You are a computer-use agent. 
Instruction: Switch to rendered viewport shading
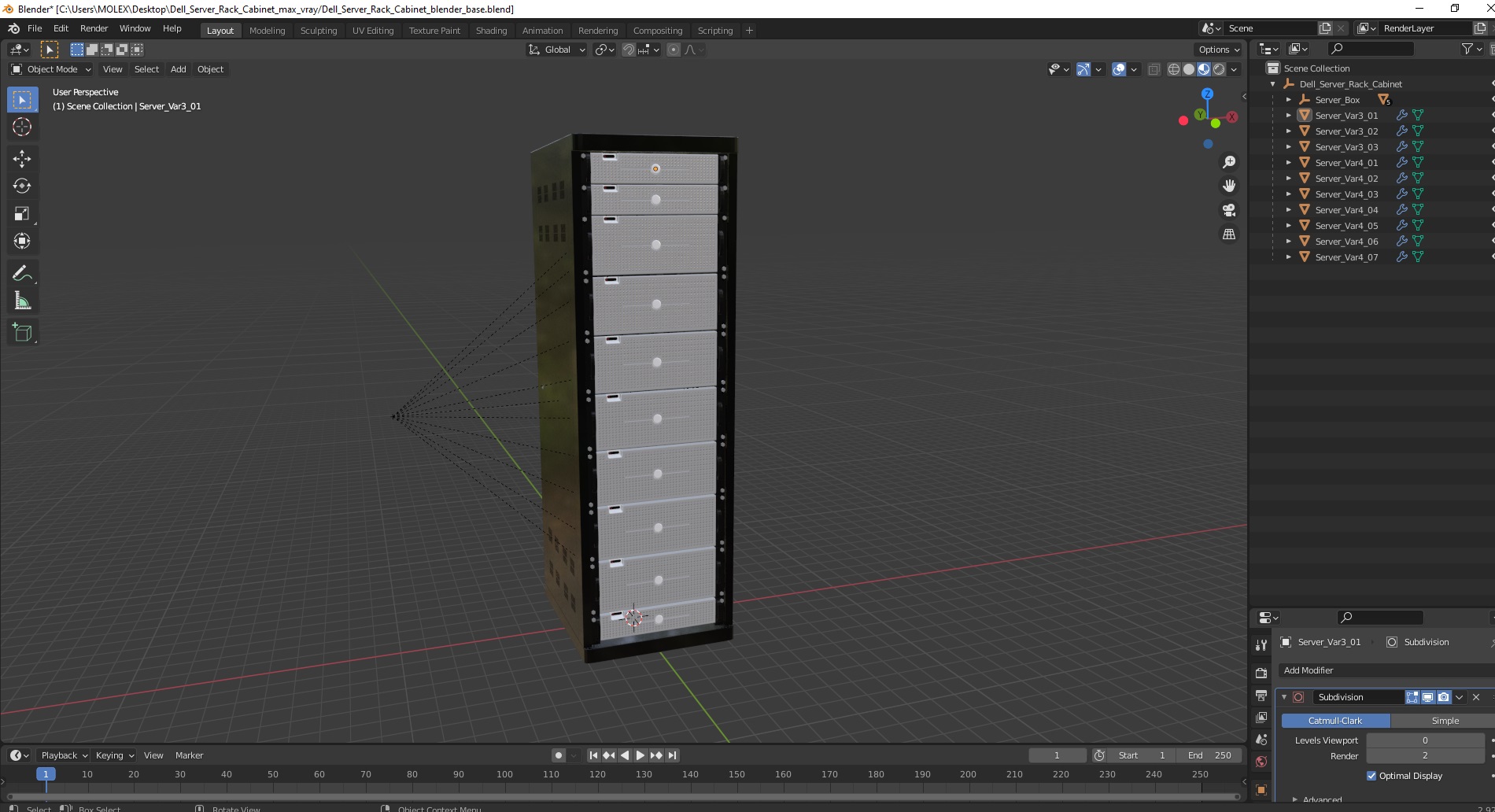tap(1219, 69)
